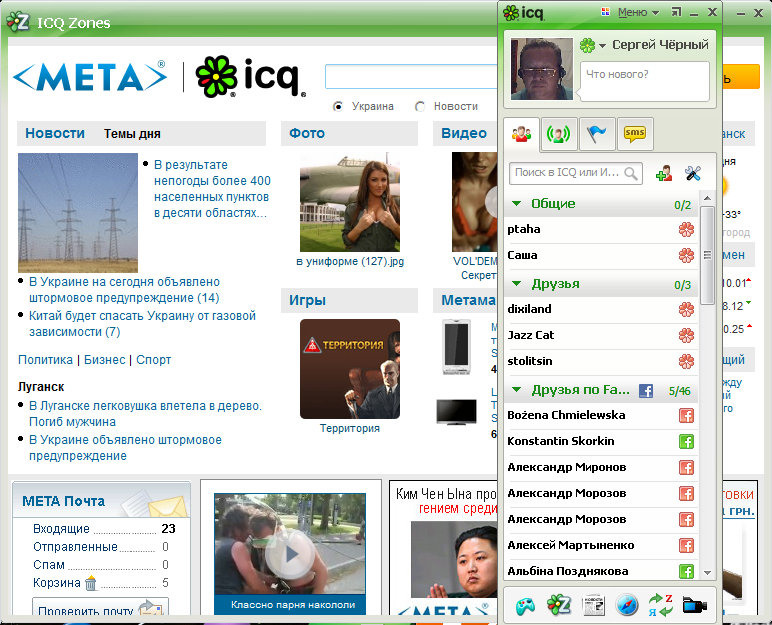The height and width of the screenshot is (625, 772).
Task: Open the Территория game thumbnail
Action: pyautogui.click(x=350, y=369)
